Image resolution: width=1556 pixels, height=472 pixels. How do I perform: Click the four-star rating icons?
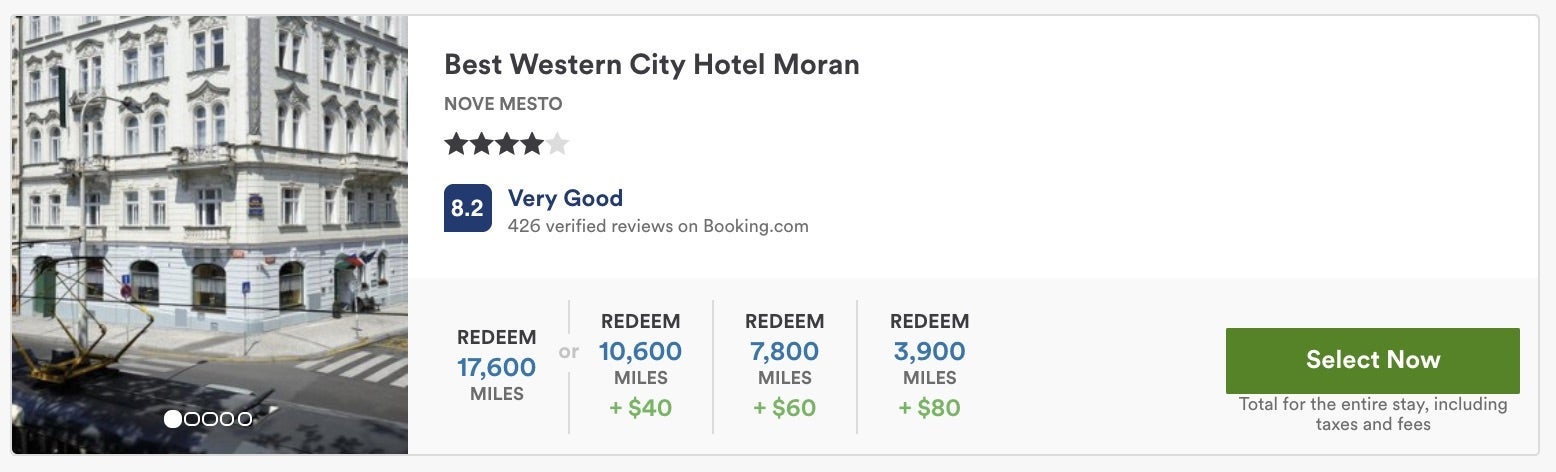[x=494, y=145]
